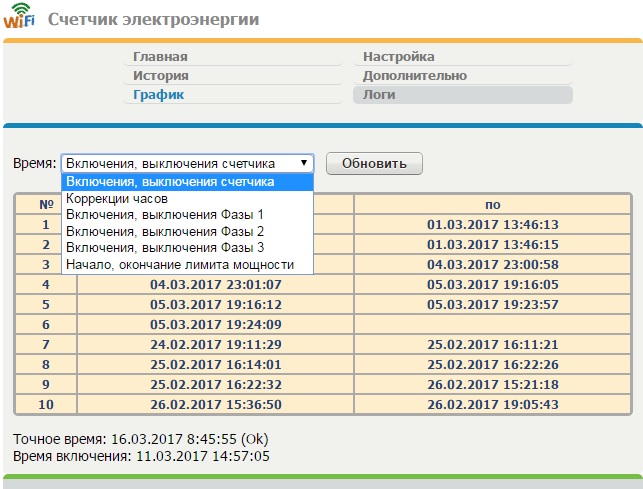Open the Главная navigation link
The image size is (643, 489).
point(160,57)
